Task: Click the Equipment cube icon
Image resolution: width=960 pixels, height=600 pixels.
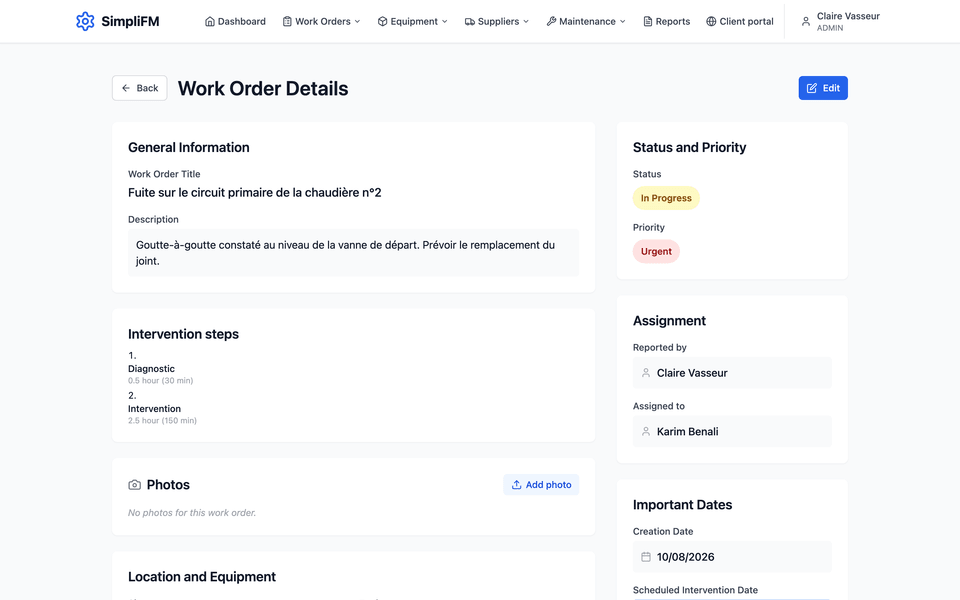Action: pyautogui.click(x=383, y=21)
